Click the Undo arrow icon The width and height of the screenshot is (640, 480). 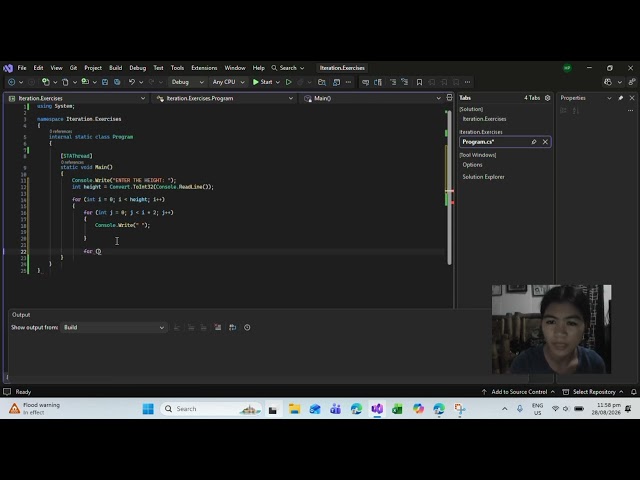click(x=132, y=82)
